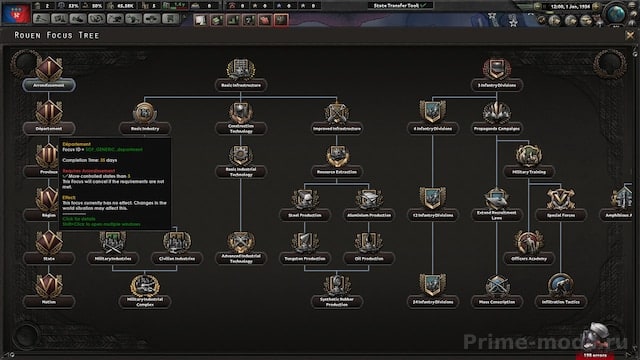Click the first alert icon with paper
The width and height of the screenshot is (640, 360).
point(200,20)
